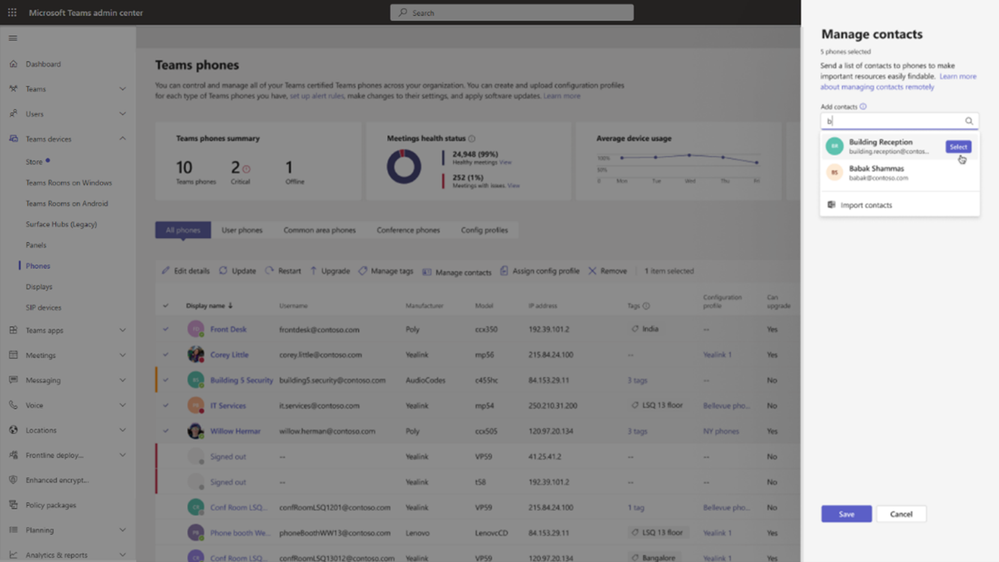Uncheck the Willow Hermar row checkbox
999x562 pixels.
tap(166, 431)
